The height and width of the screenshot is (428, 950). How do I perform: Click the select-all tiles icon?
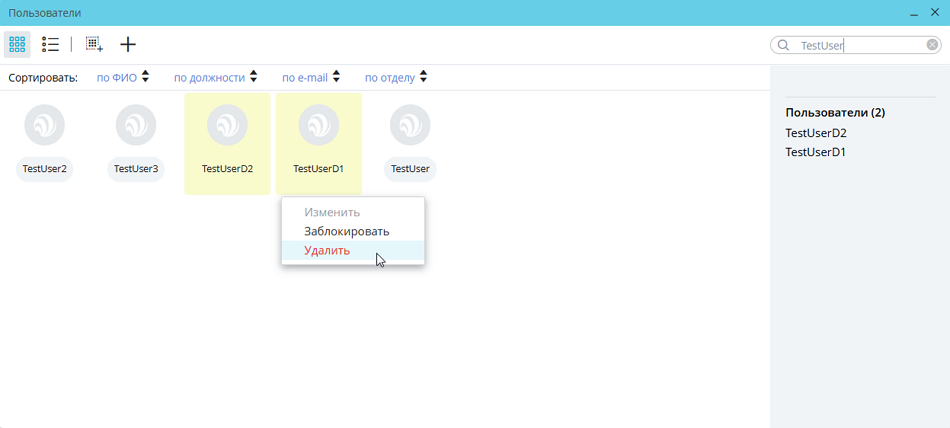[94, 44]
